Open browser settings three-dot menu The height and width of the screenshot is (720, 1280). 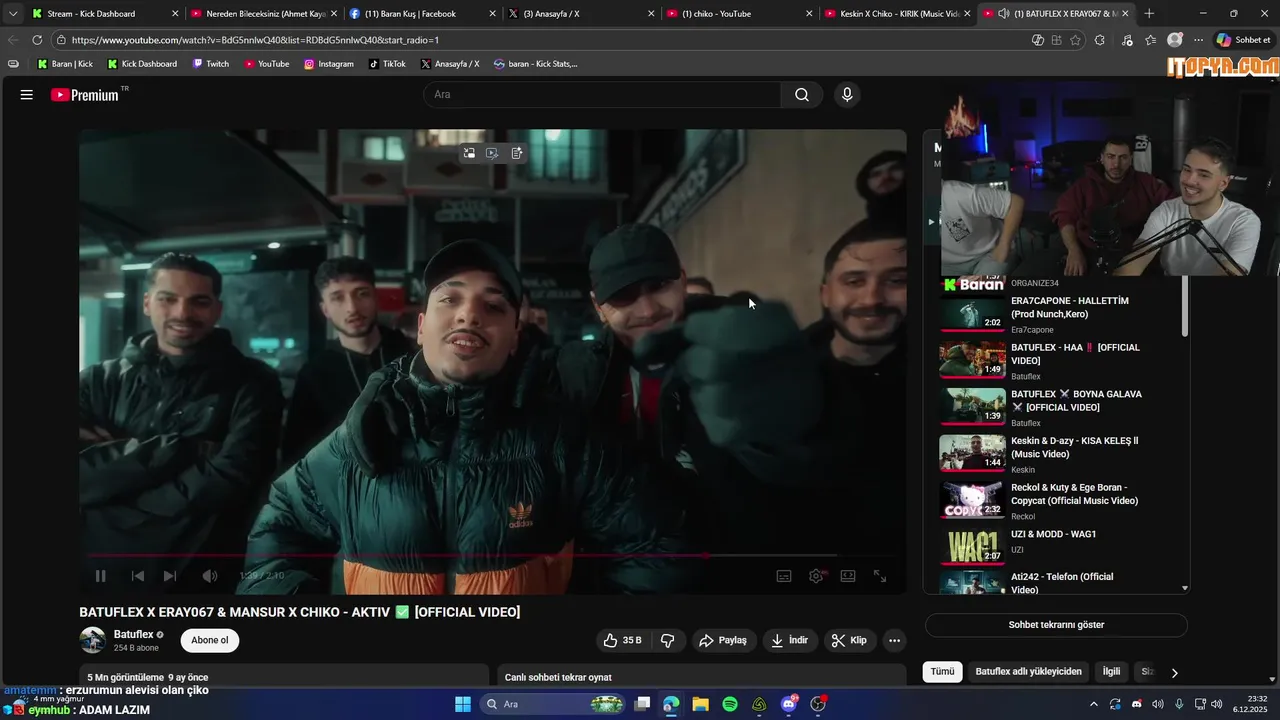pyautogui.click(x=1198, y=40)
